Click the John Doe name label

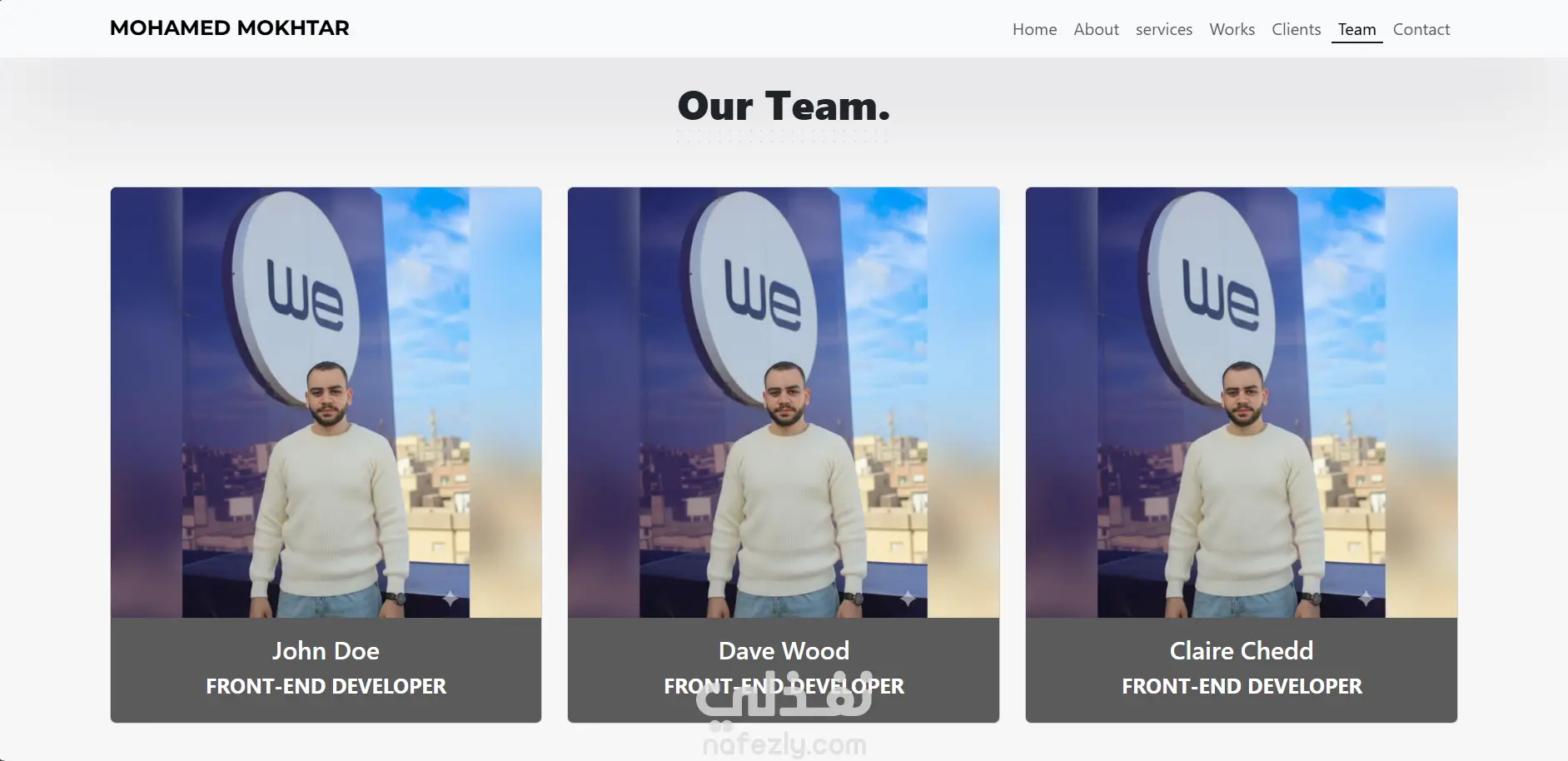click(x=326, y=650)
